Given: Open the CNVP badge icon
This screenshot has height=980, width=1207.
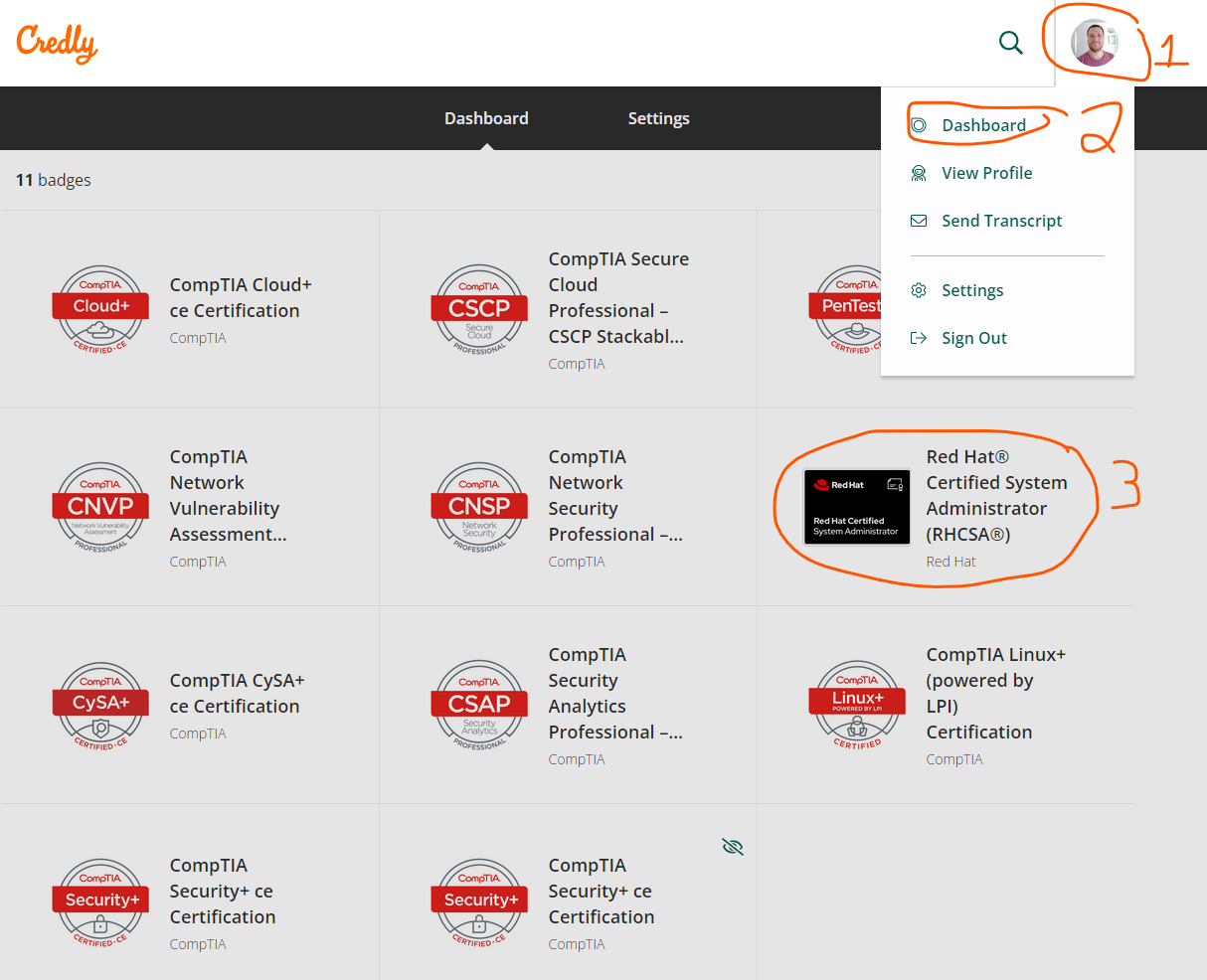Looking at the screenshot, I should 100,508.
